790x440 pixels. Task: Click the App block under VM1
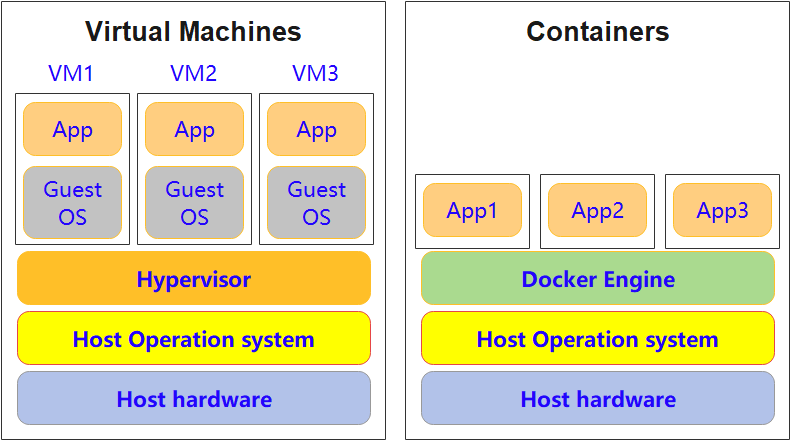[73, 129]
